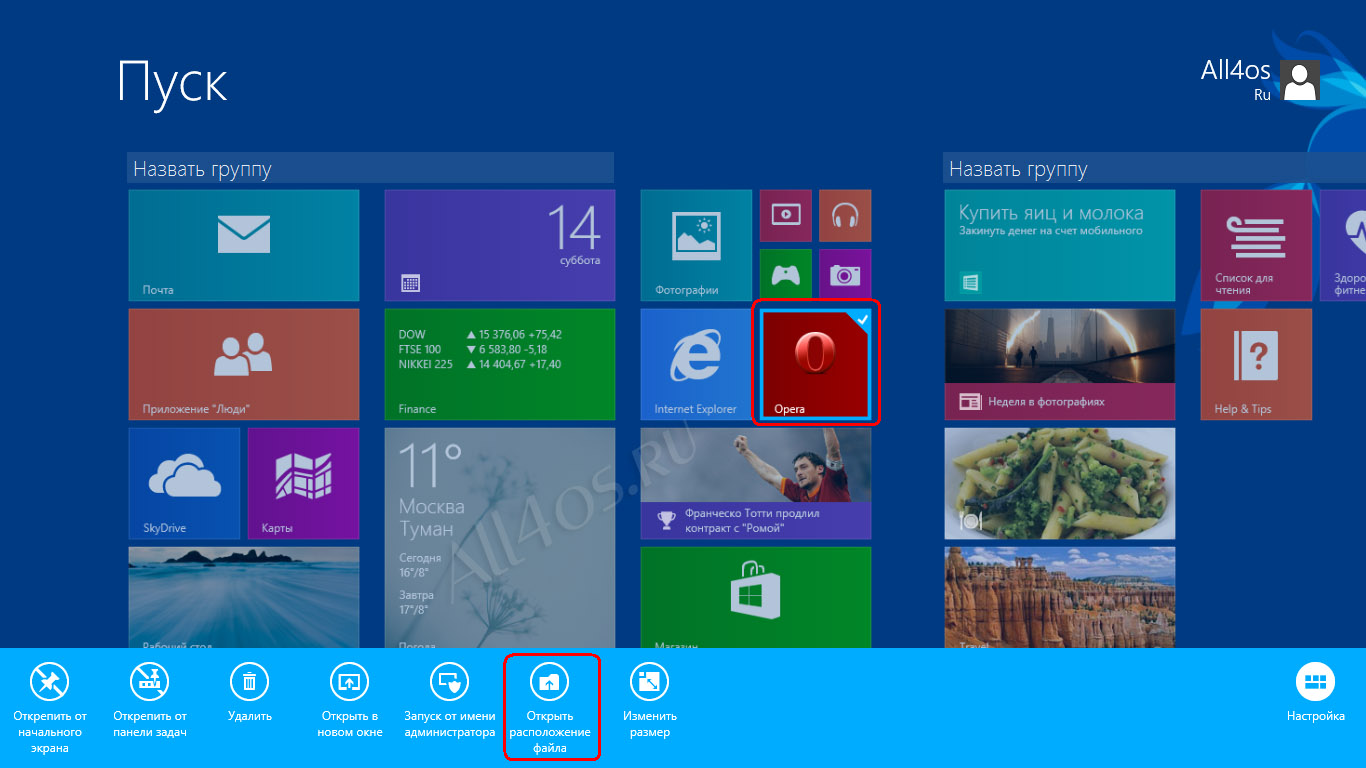Open the Photos (Фотографии) tile
The image size is (1366, 768).
tap(696, 245)
